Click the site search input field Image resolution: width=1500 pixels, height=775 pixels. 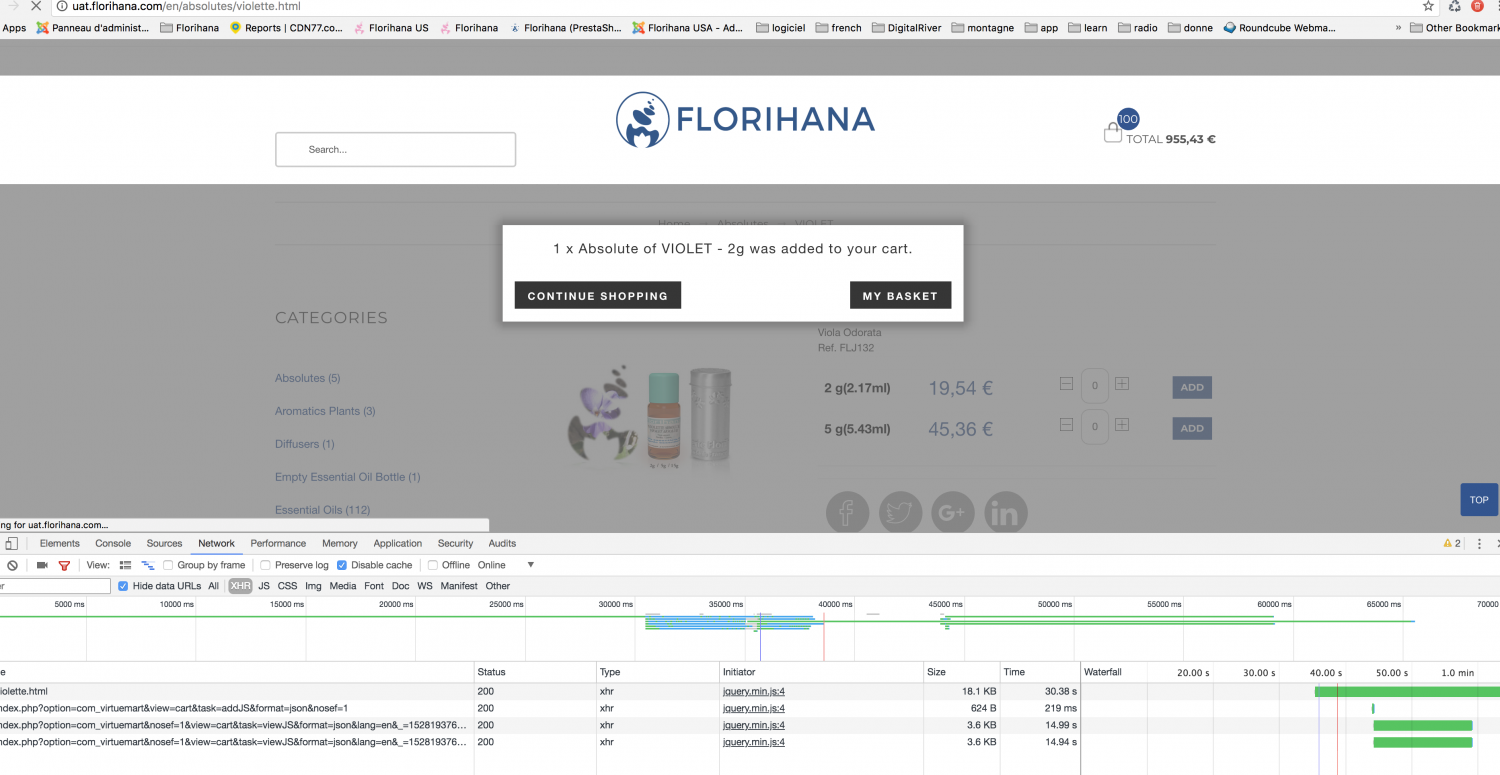coord(396,150)
